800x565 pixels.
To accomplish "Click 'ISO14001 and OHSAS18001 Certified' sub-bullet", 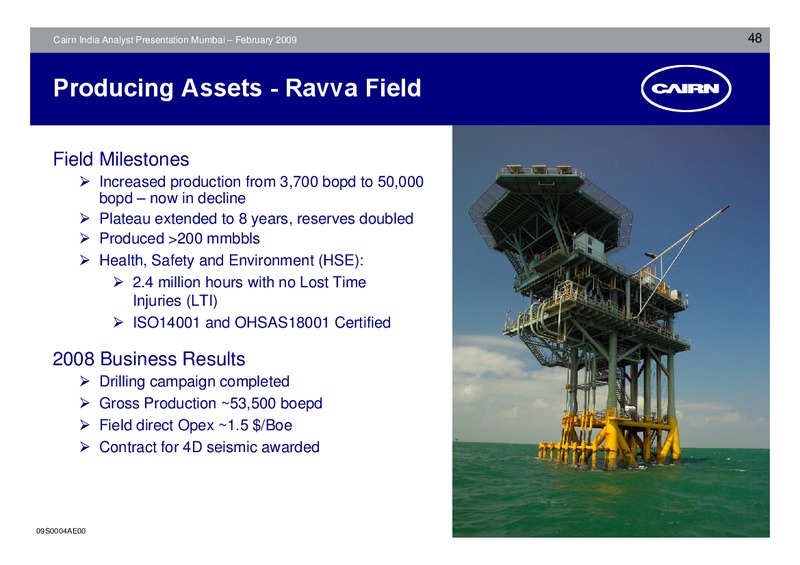I will coord(262,323).
